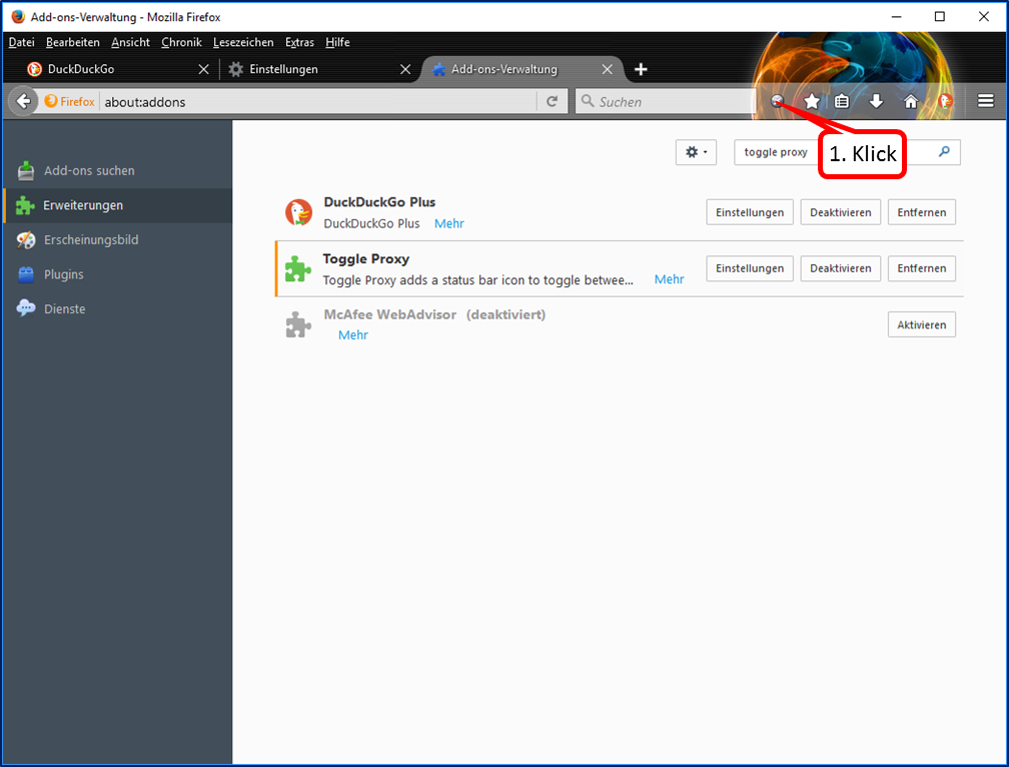Open the Firefox hamburger menu

(x=986, y=101)
